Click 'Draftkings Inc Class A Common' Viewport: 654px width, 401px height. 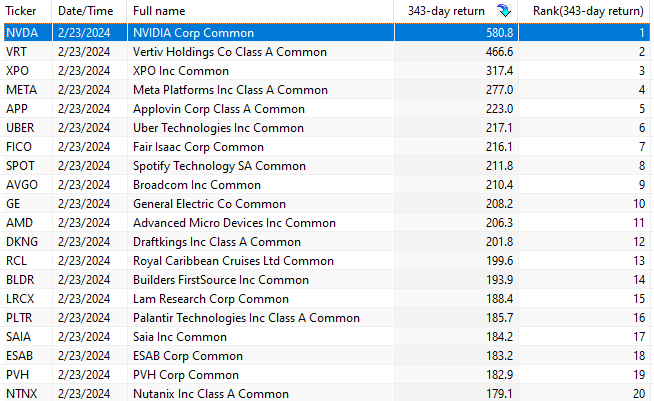tap(217, 242)
